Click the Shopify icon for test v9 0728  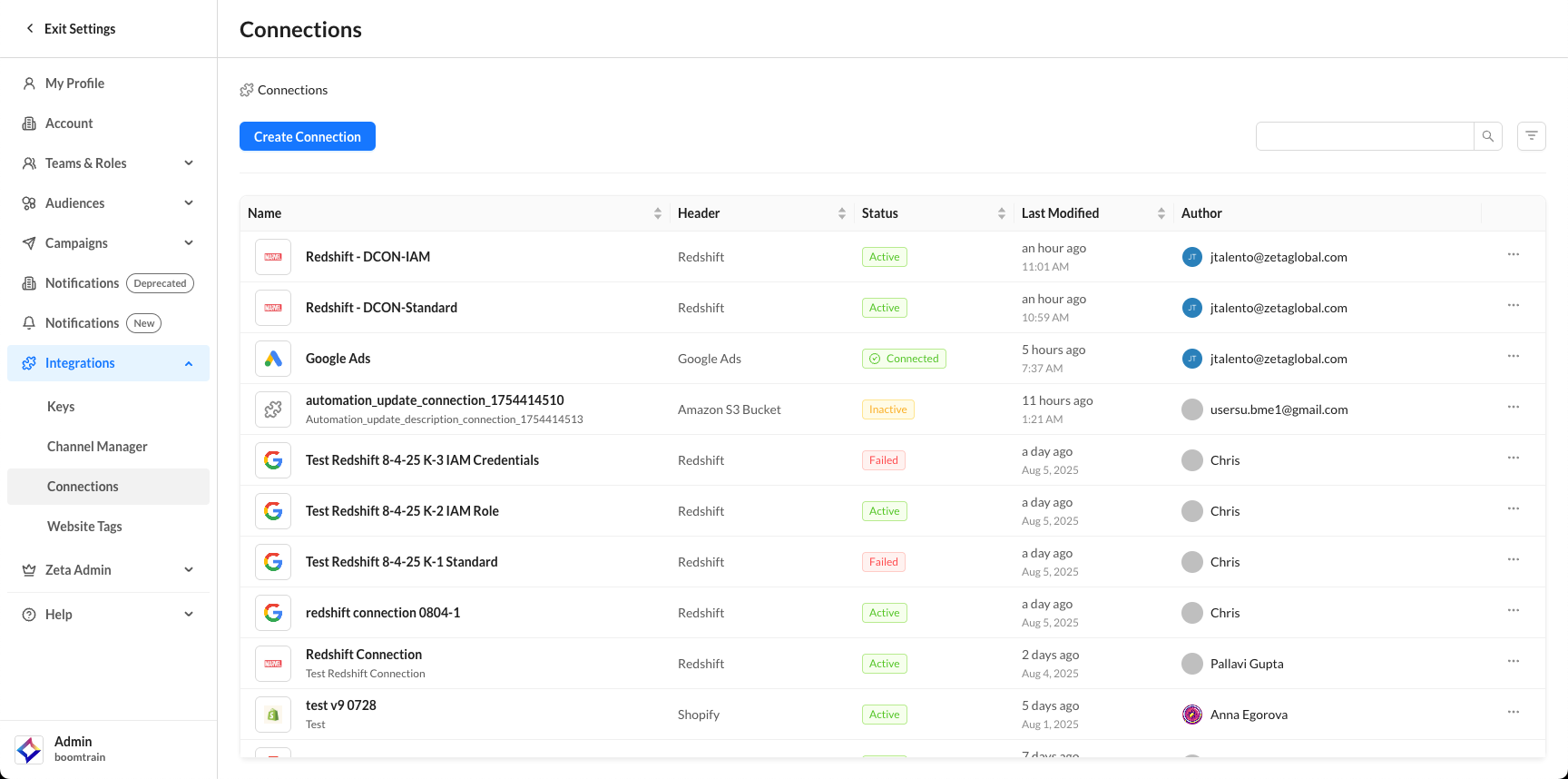pos(273,715)
